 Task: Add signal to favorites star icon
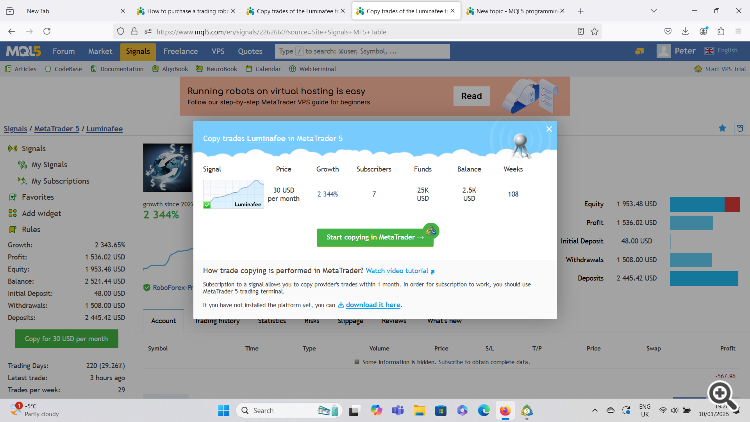(x=722, y=128)
